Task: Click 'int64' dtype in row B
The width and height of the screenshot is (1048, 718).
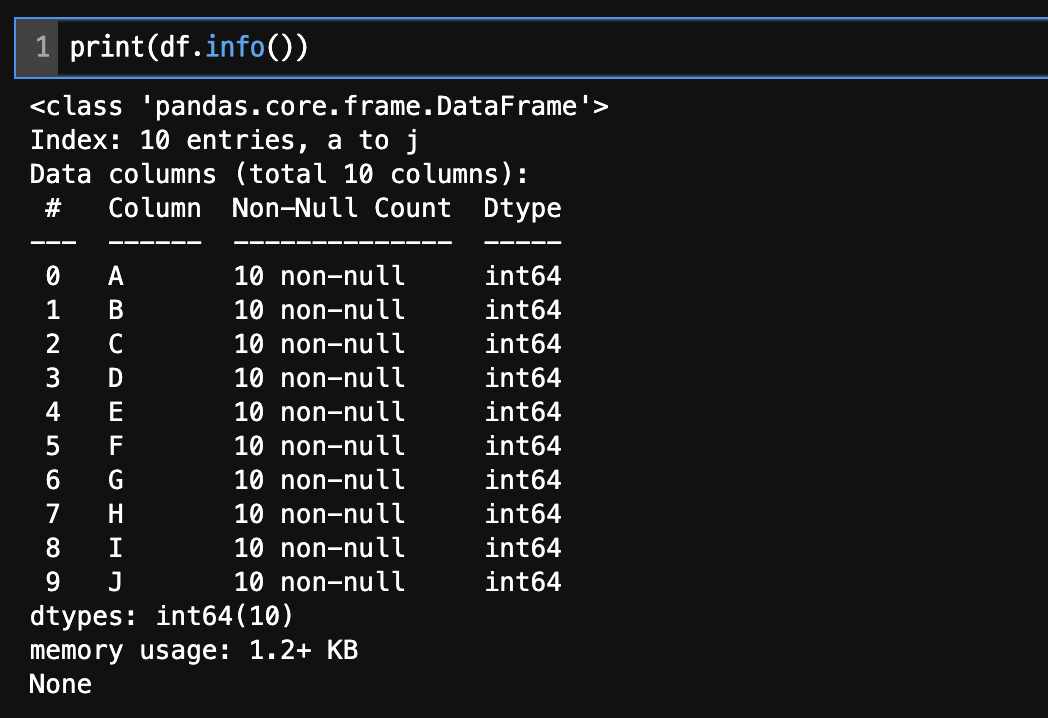Action: [x=523, y=310]
